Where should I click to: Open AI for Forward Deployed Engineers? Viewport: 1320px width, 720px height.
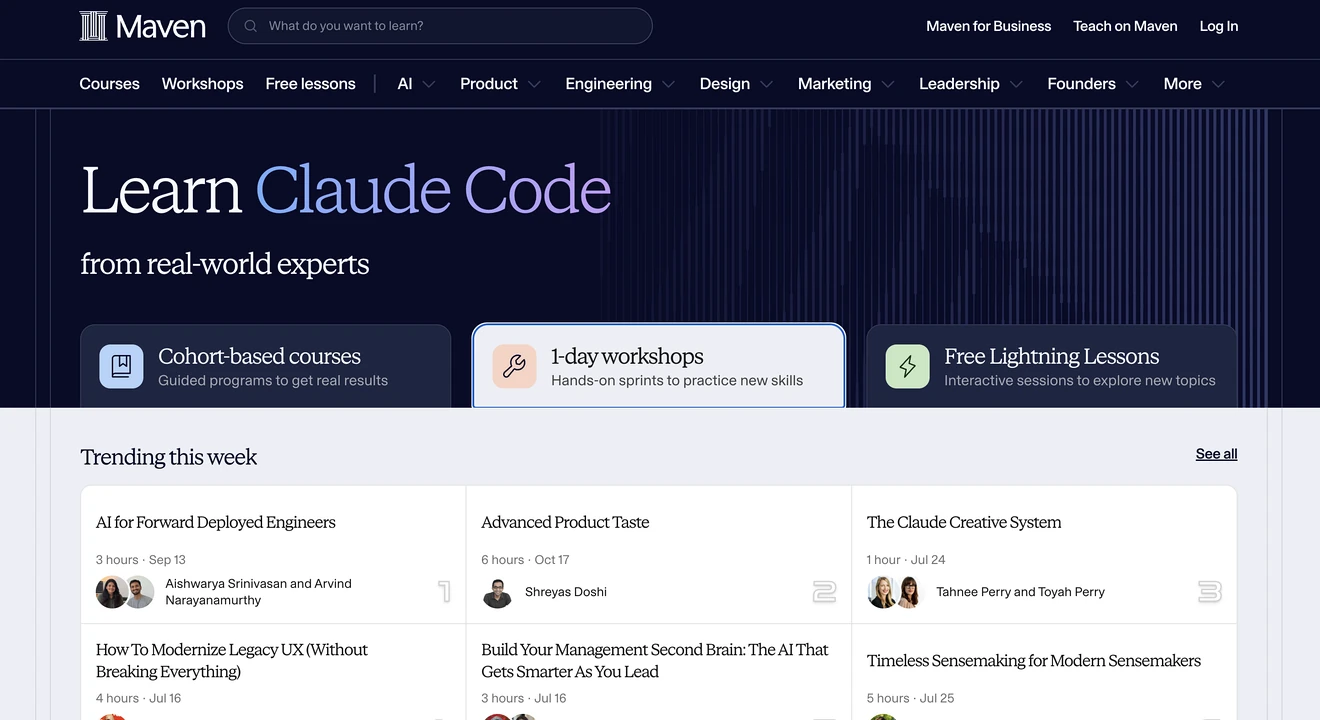[216, 522]
